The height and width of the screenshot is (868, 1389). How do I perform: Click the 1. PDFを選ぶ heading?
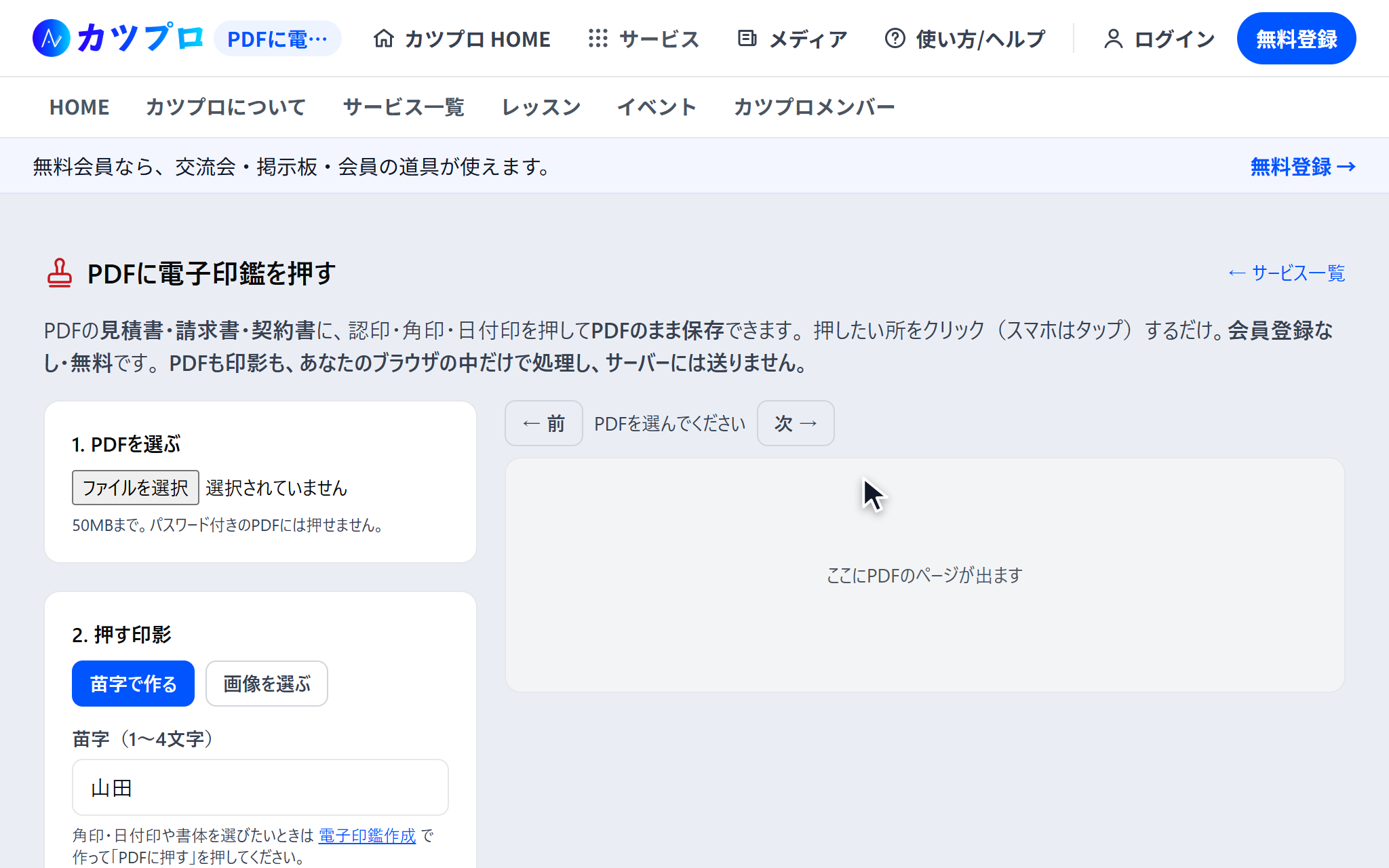pyautogui.click(x=126, y=444)
